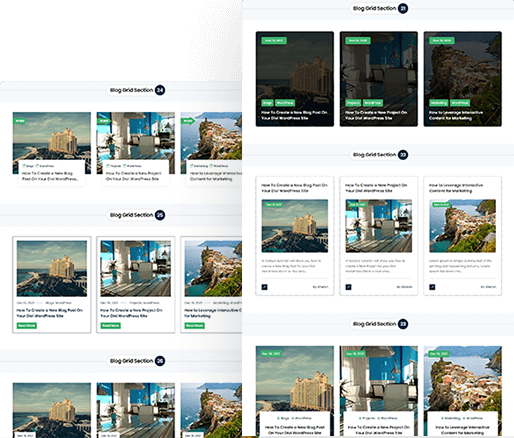514x438 pixels.
Task: Click 'By Sharon' on Section 22 blog post card
Action: 320,287
